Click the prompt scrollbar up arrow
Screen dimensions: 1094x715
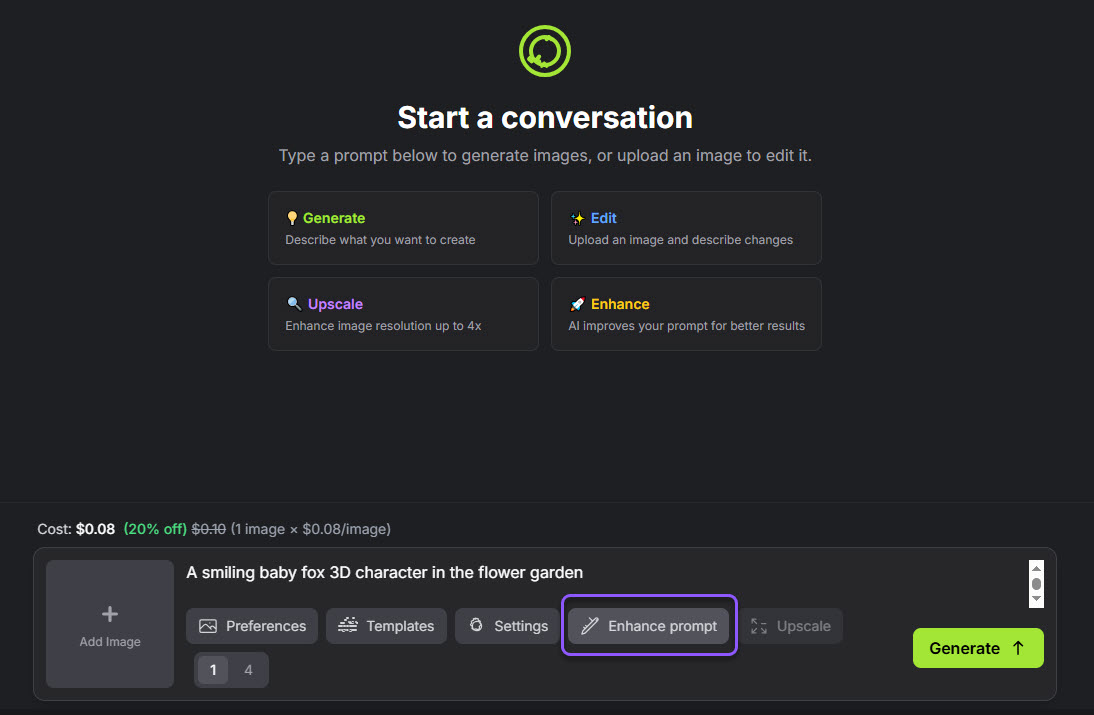[x=1036, y=567]
